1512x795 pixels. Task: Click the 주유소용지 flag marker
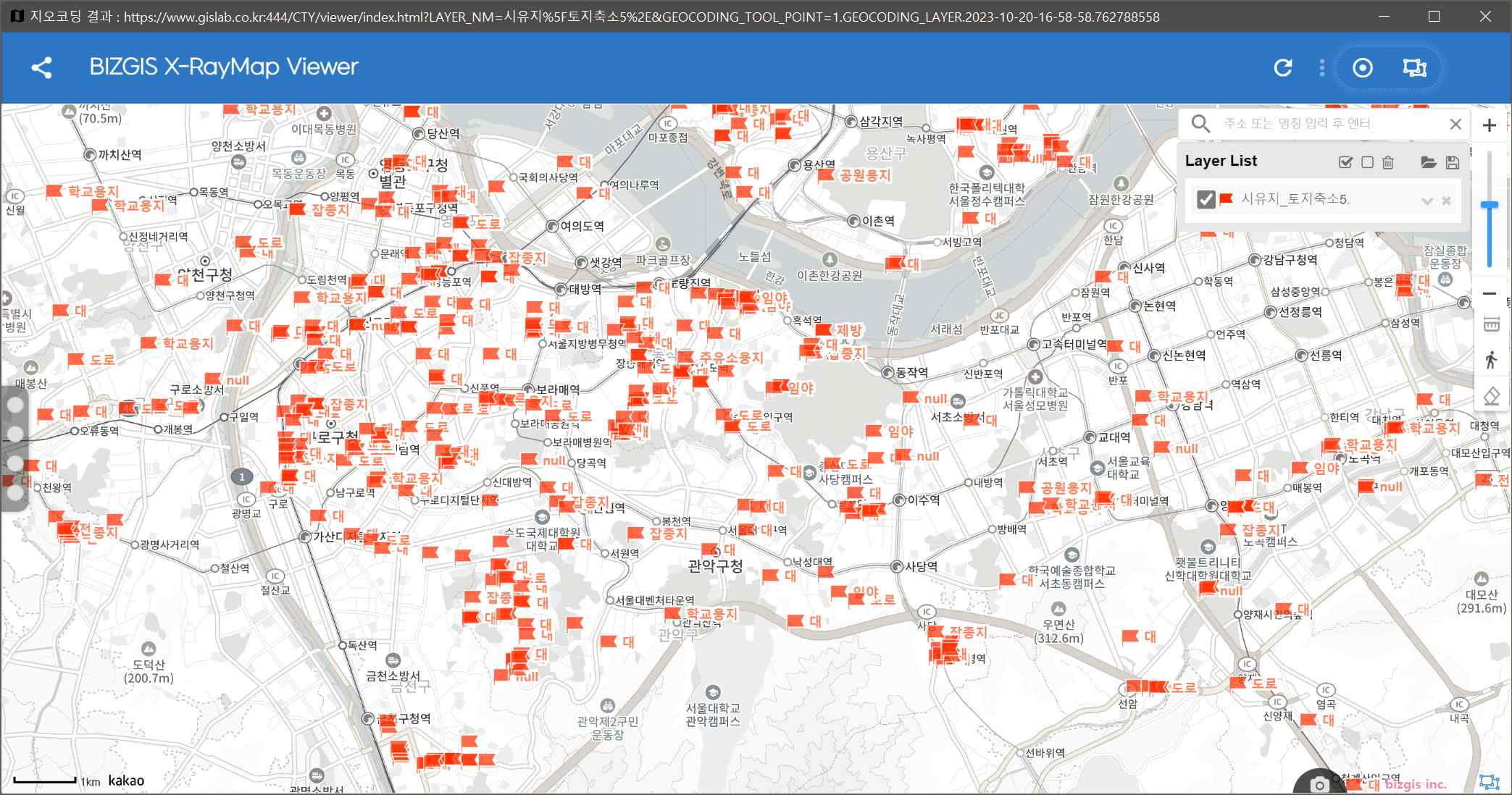[685, 357]
